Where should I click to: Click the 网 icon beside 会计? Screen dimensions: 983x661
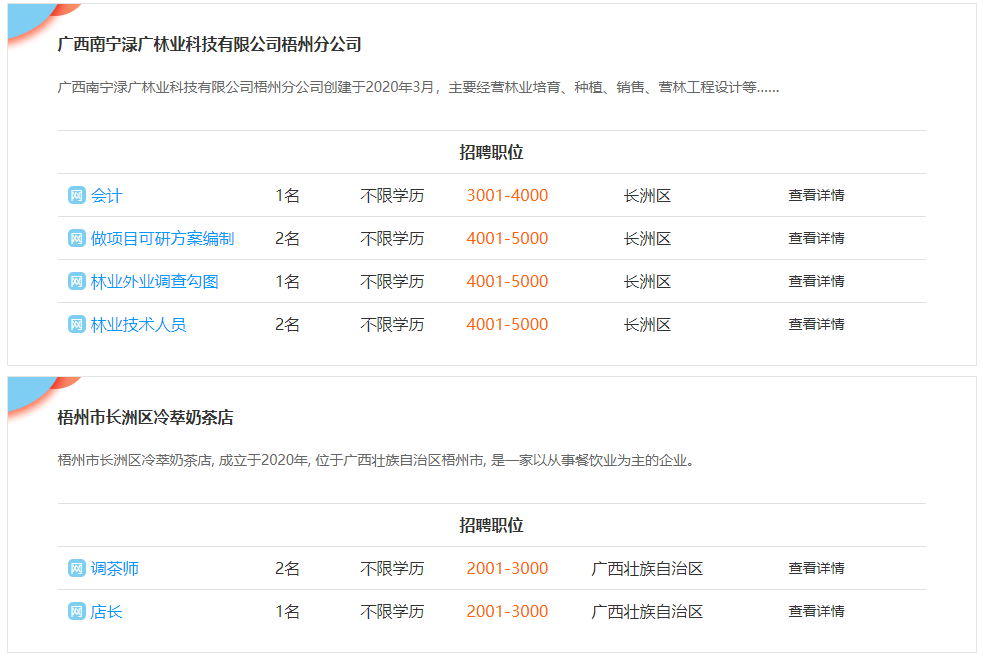pyautogui.click(x=77, y=196)
